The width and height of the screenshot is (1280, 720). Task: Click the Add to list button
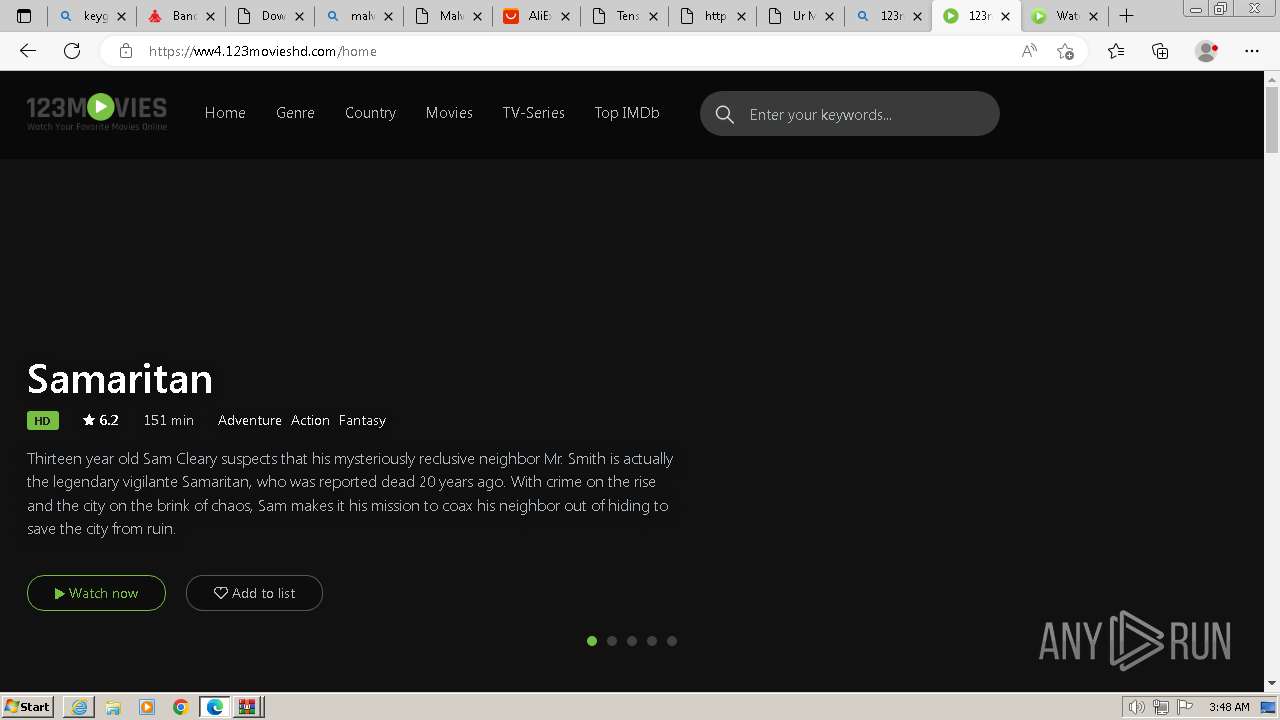tap(254, 593)
